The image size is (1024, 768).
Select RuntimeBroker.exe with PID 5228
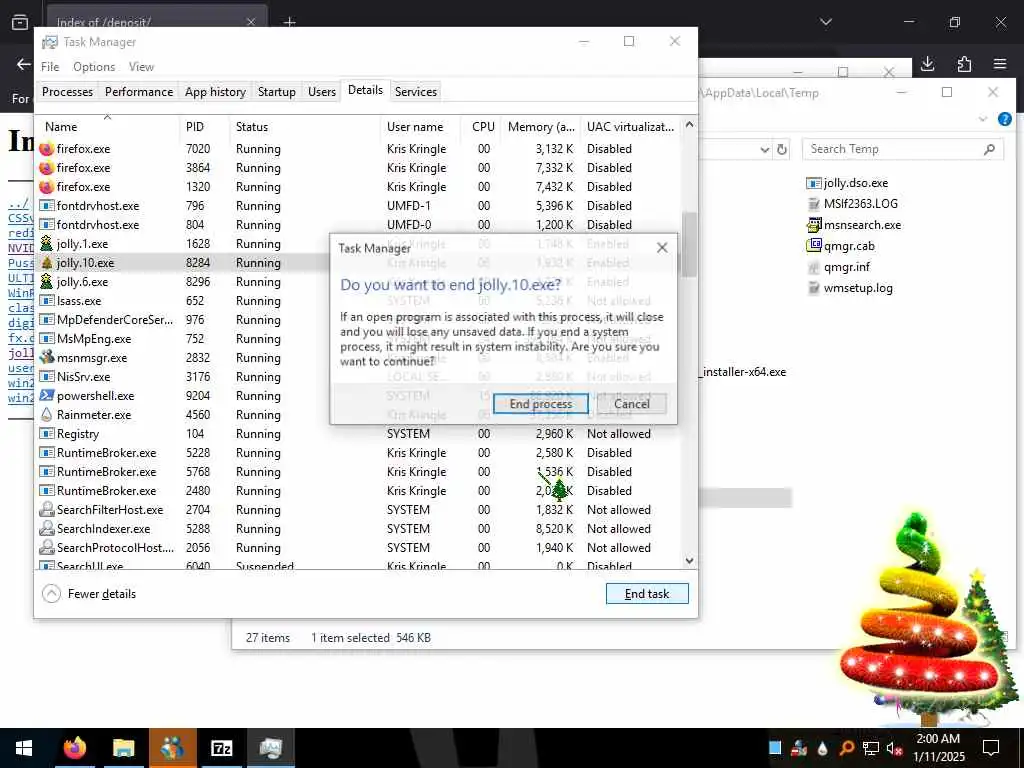click(358, 453)
